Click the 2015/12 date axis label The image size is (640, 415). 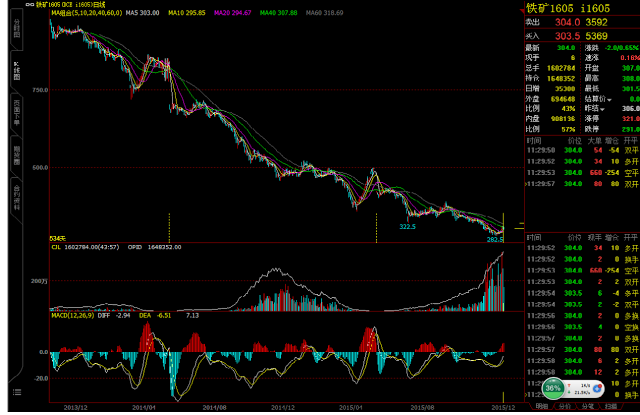tap(503, 407)
